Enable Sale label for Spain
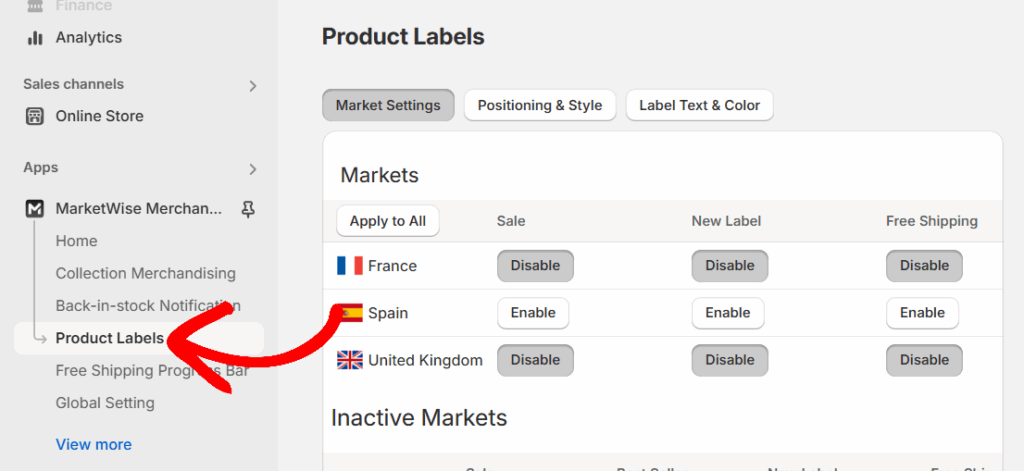This screenshot has height=471, width=1024. point(533,313)
